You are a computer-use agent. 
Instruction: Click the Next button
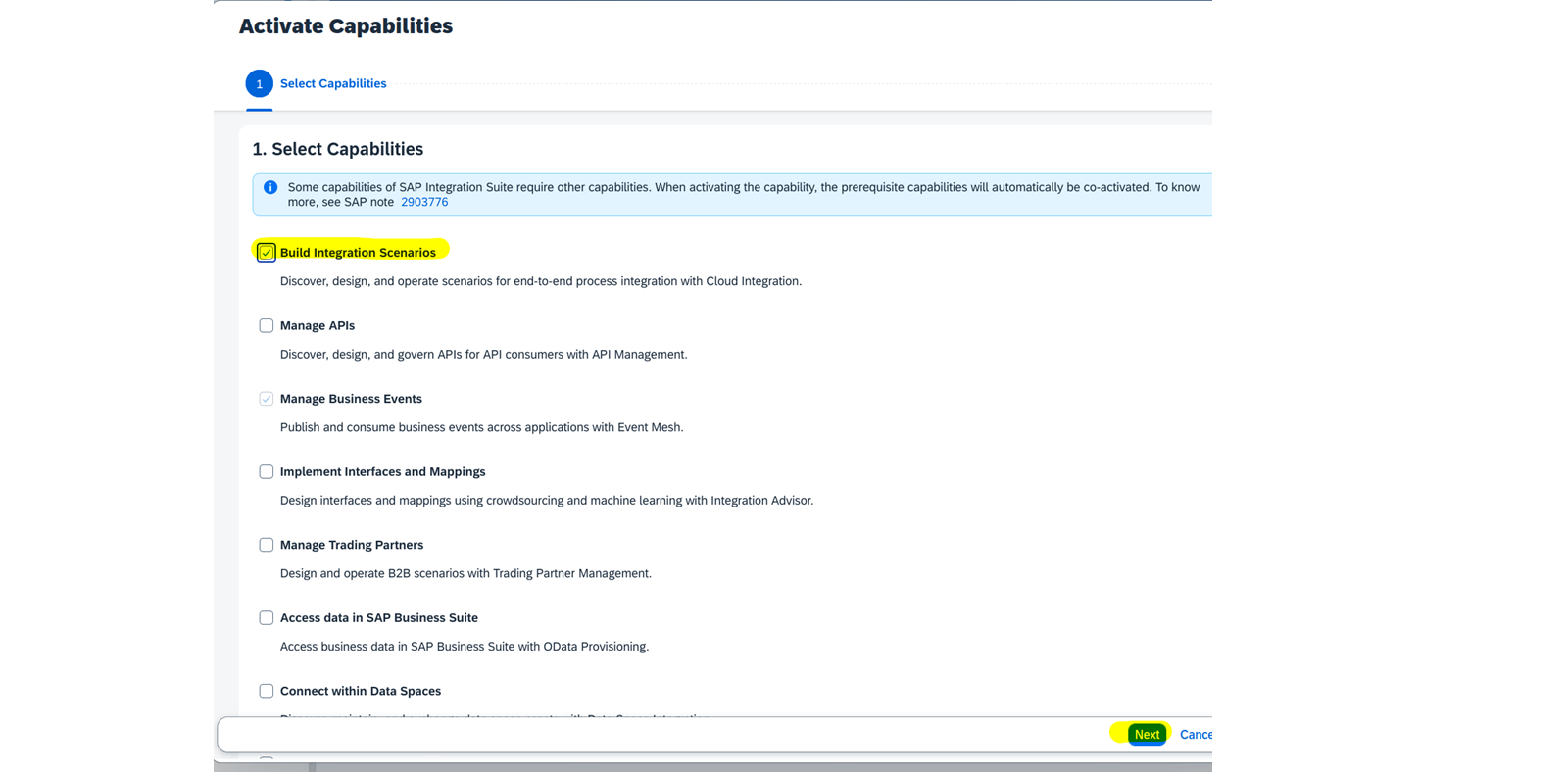point(1147,735)
